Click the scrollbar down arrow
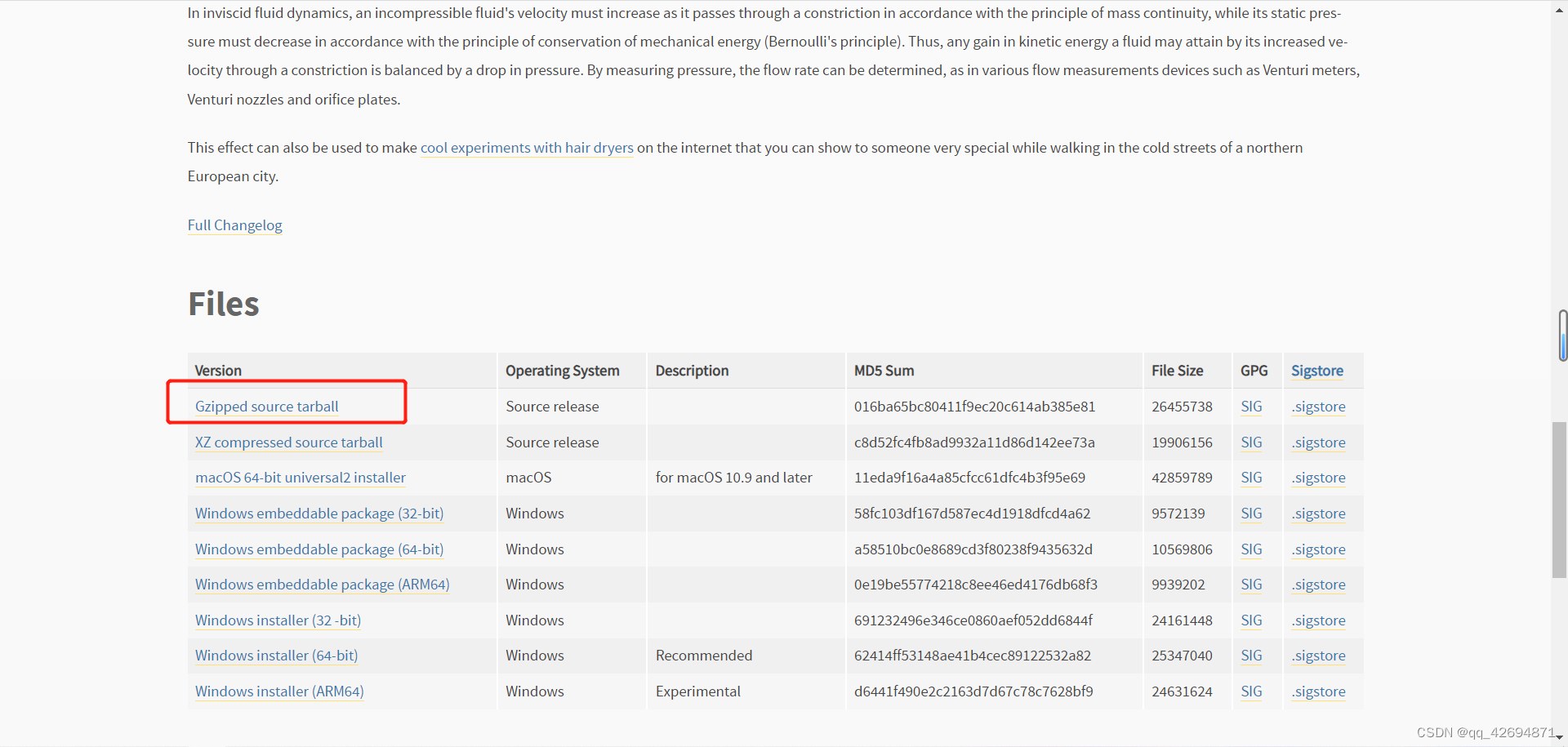 click(x=1559, y=738)
